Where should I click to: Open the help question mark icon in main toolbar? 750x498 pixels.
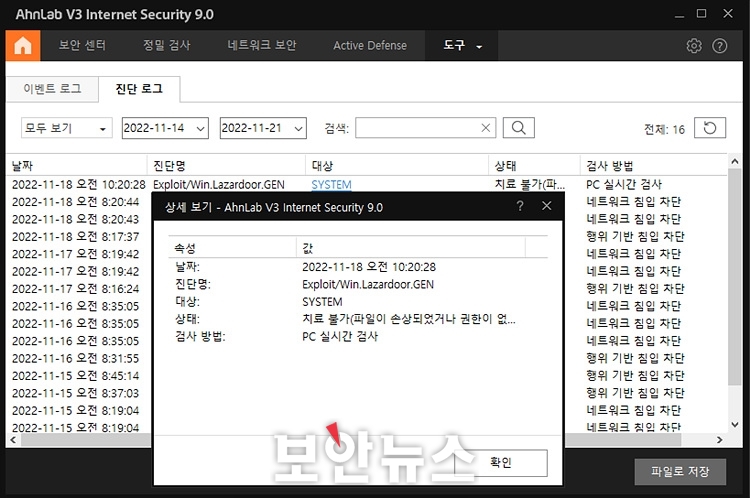click(719, 46)
